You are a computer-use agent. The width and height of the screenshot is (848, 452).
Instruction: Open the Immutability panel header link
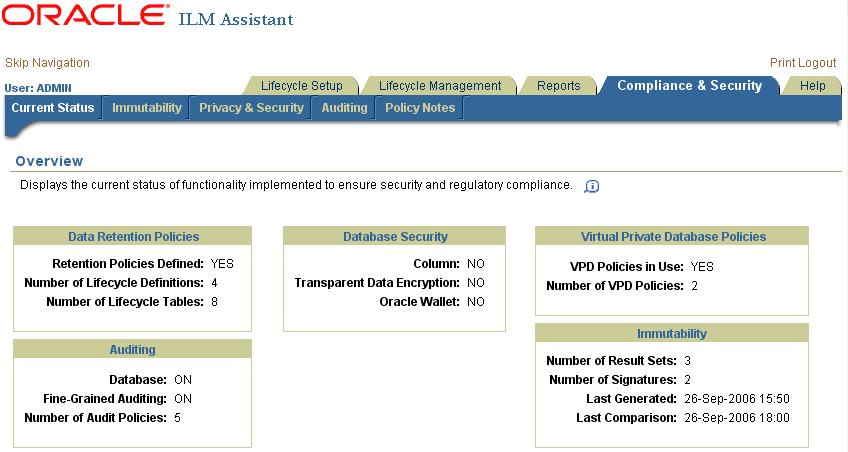672,334
